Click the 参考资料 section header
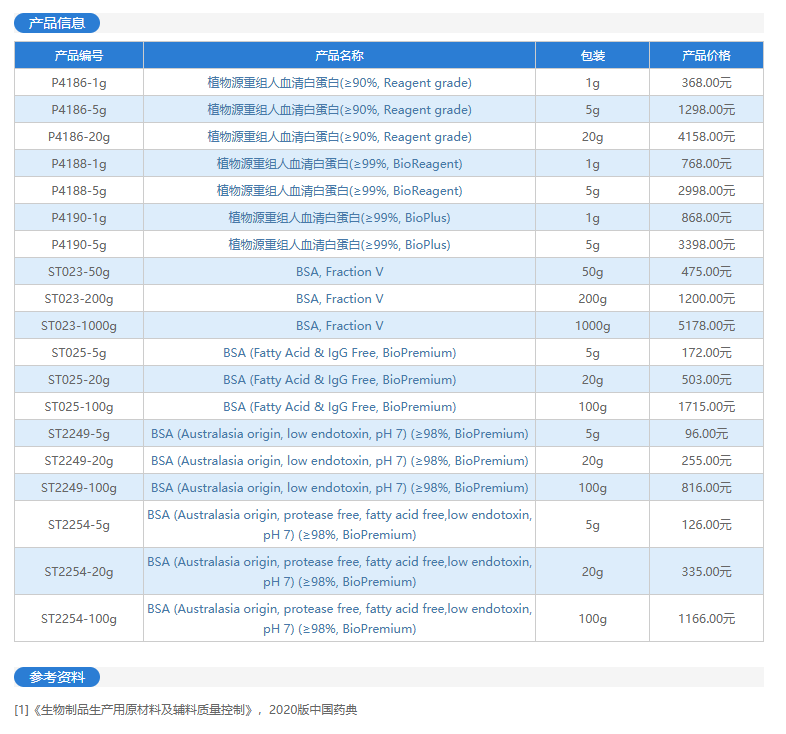Screen dimensions: 786x734 [57, 677]
